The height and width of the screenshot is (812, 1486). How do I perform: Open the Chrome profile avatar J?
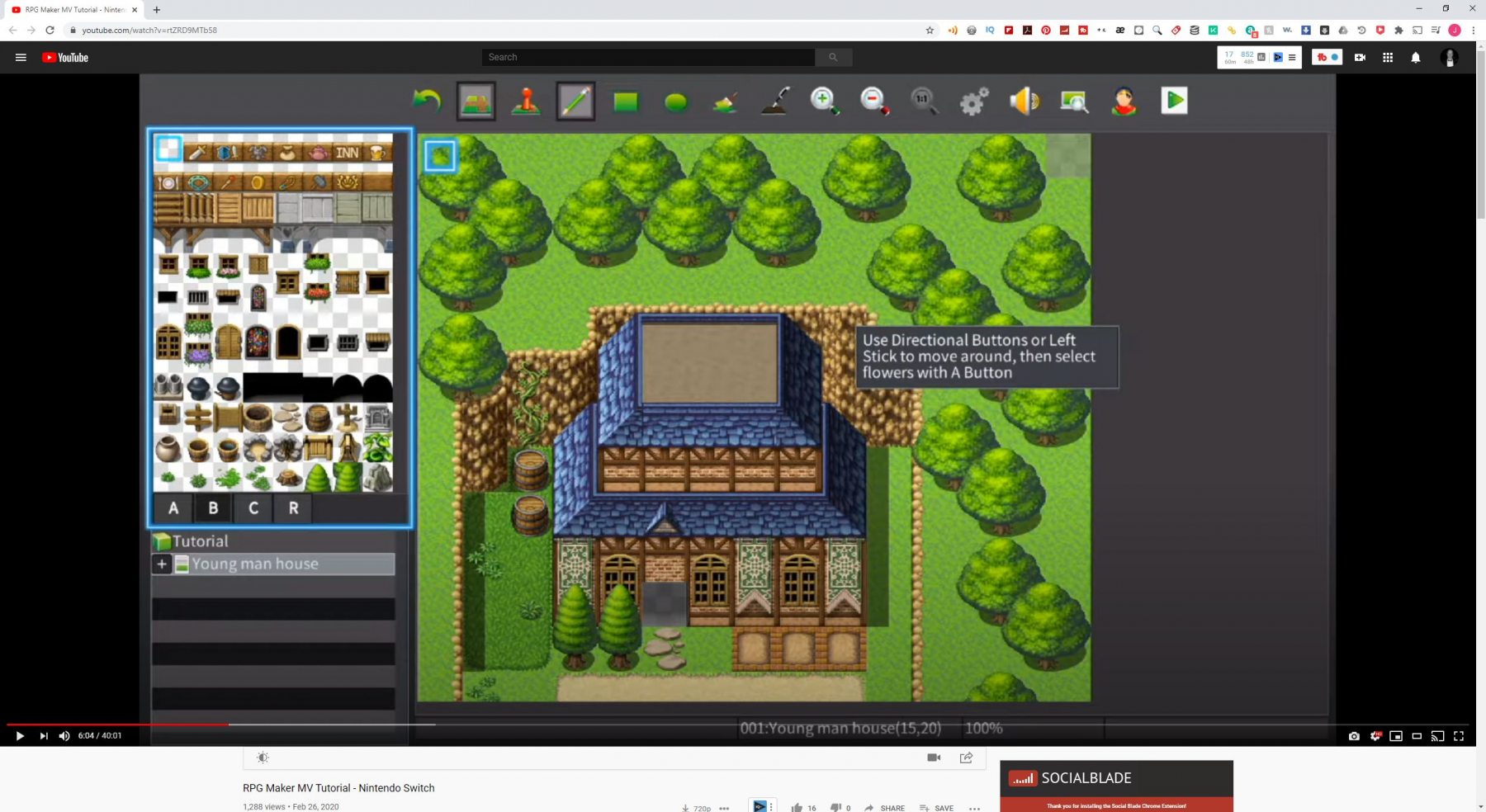pos(1455,30)
